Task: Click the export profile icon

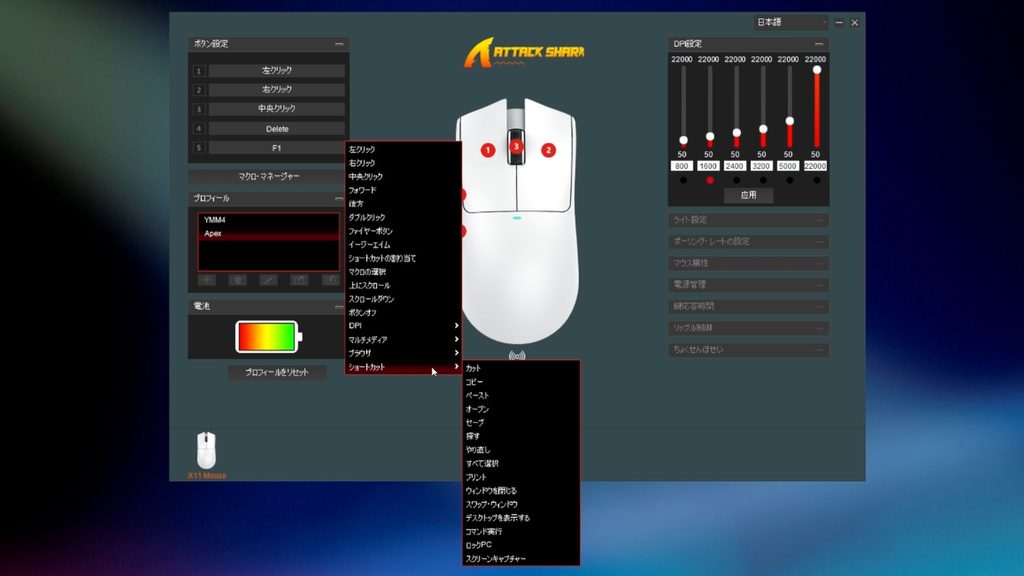Action: [x=299, y=280]
